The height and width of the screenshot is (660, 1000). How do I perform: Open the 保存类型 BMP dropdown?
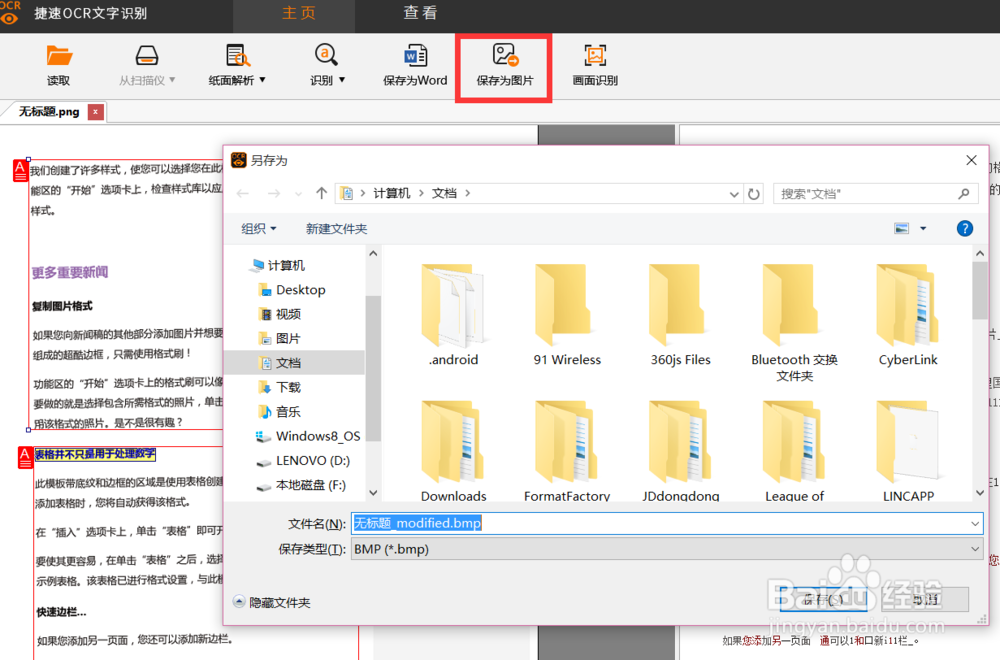tap(667, 549)
